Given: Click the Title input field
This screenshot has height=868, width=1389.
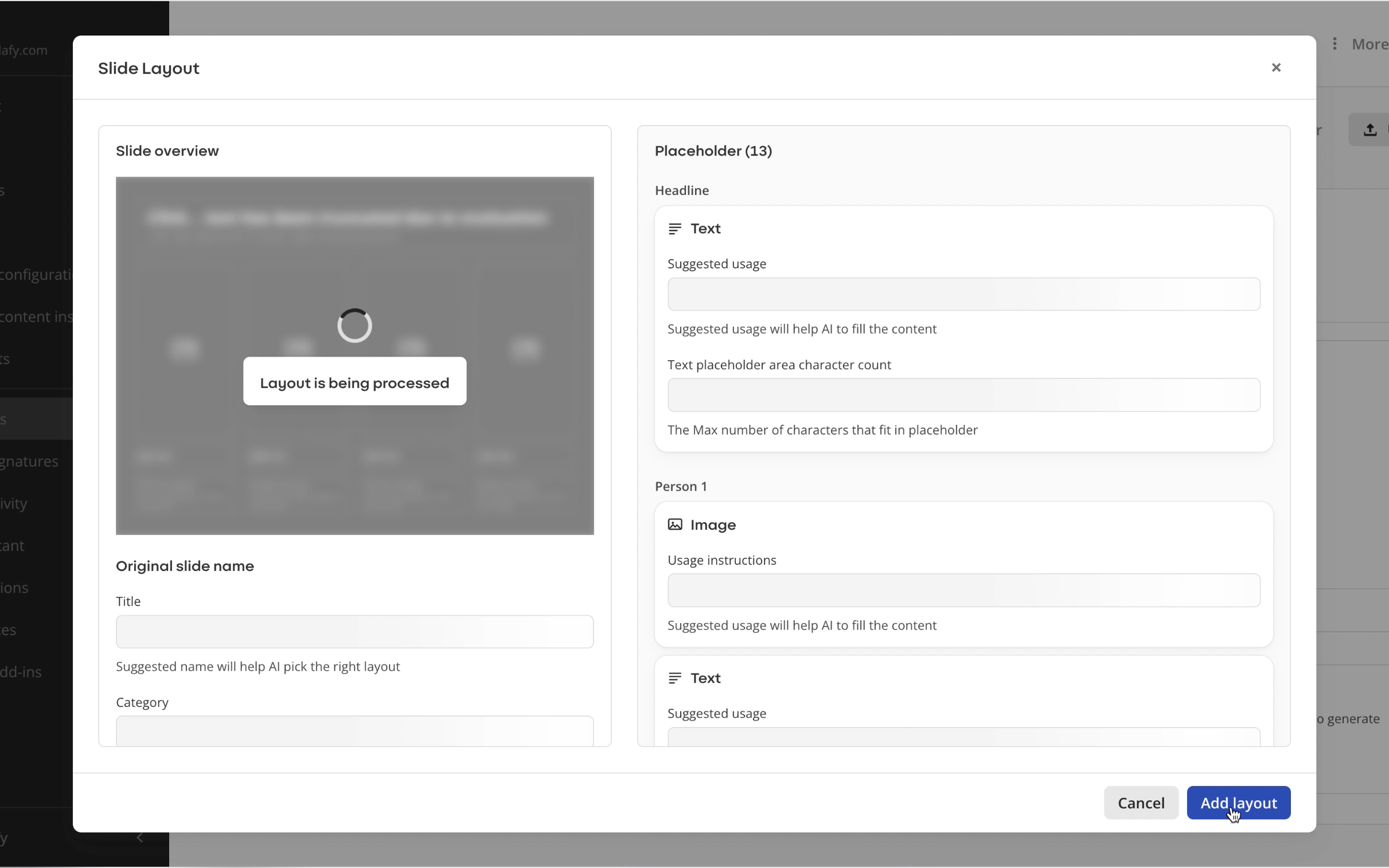Looking at the screenshot, I should point(355,631).
